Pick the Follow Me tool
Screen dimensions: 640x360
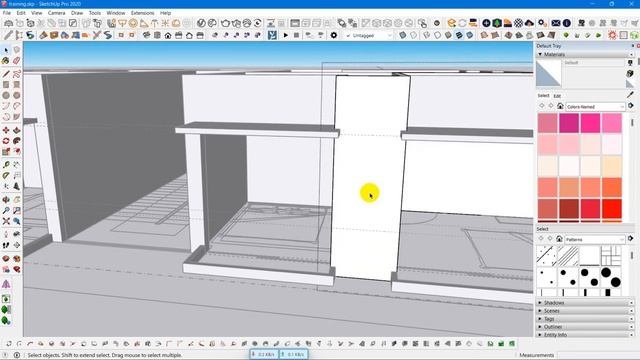16,141
